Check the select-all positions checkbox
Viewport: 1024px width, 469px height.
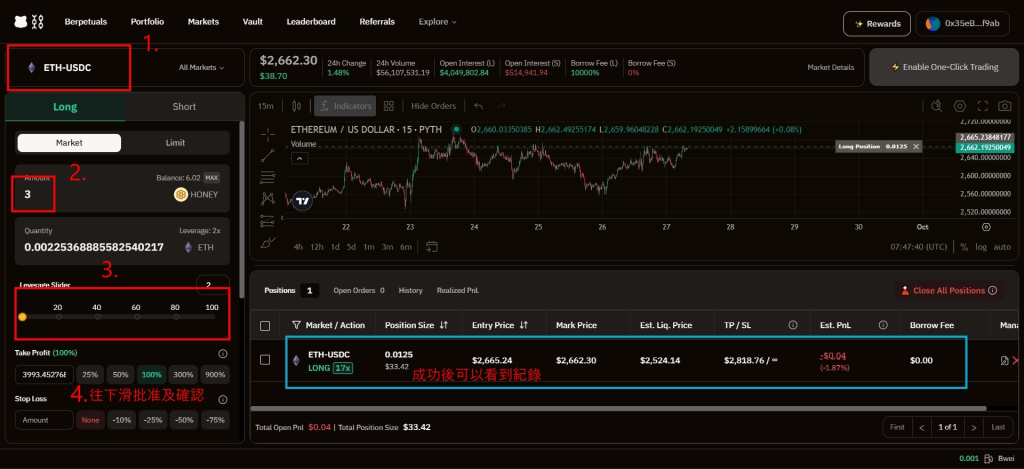(x=265, y=325)
